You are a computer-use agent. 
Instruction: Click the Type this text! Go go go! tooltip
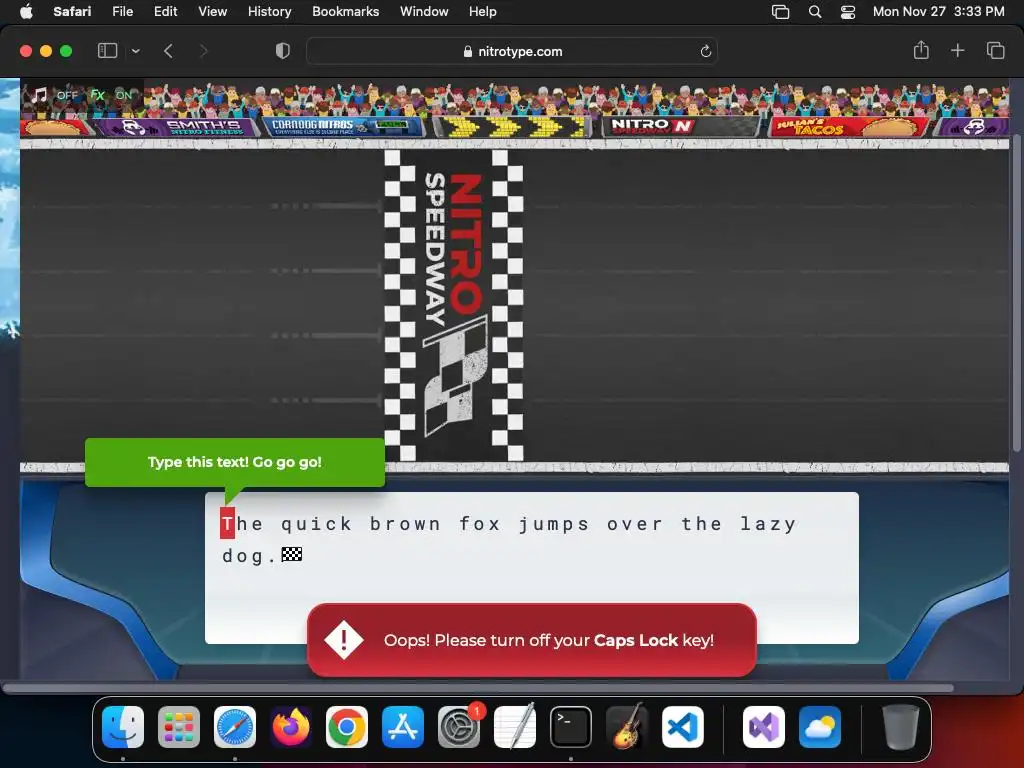[x=234, y=462]
